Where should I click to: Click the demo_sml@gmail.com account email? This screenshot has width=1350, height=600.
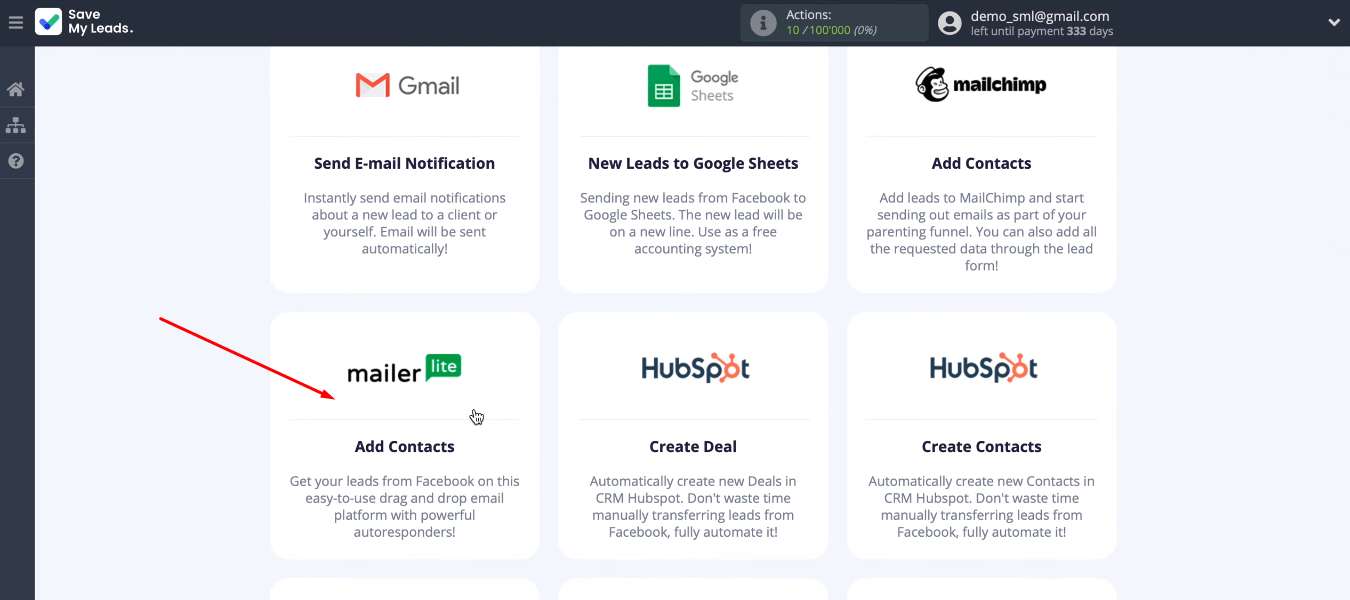1040,16
